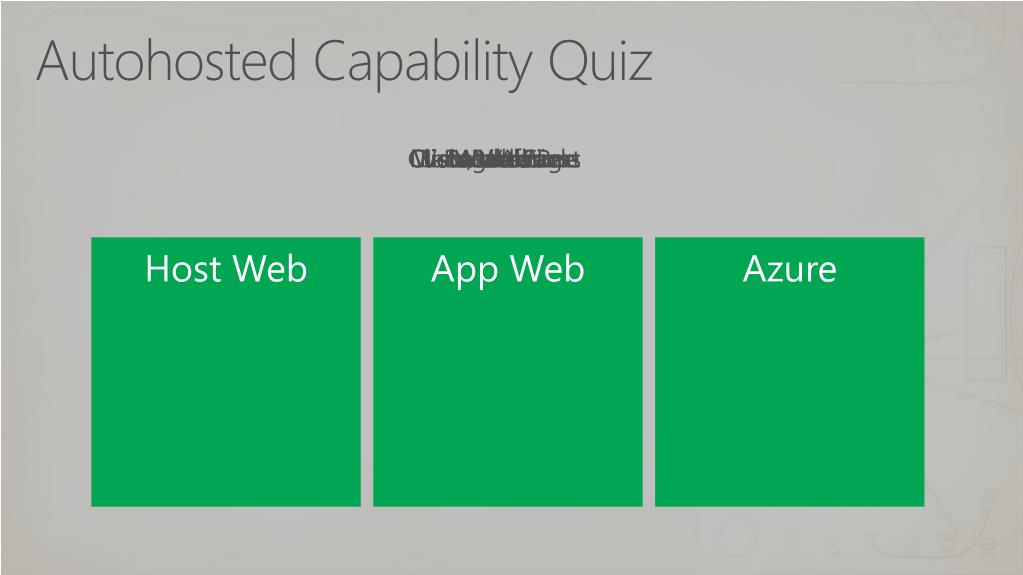
Task: Select the App Web green tile
Action: (508, 371)
